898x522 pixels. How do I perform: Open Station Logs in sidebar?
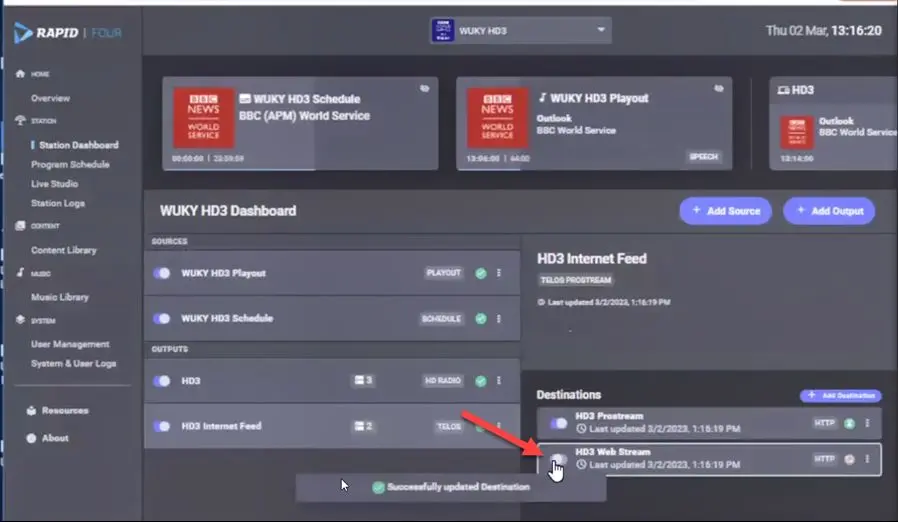click(x=58, y=203)
